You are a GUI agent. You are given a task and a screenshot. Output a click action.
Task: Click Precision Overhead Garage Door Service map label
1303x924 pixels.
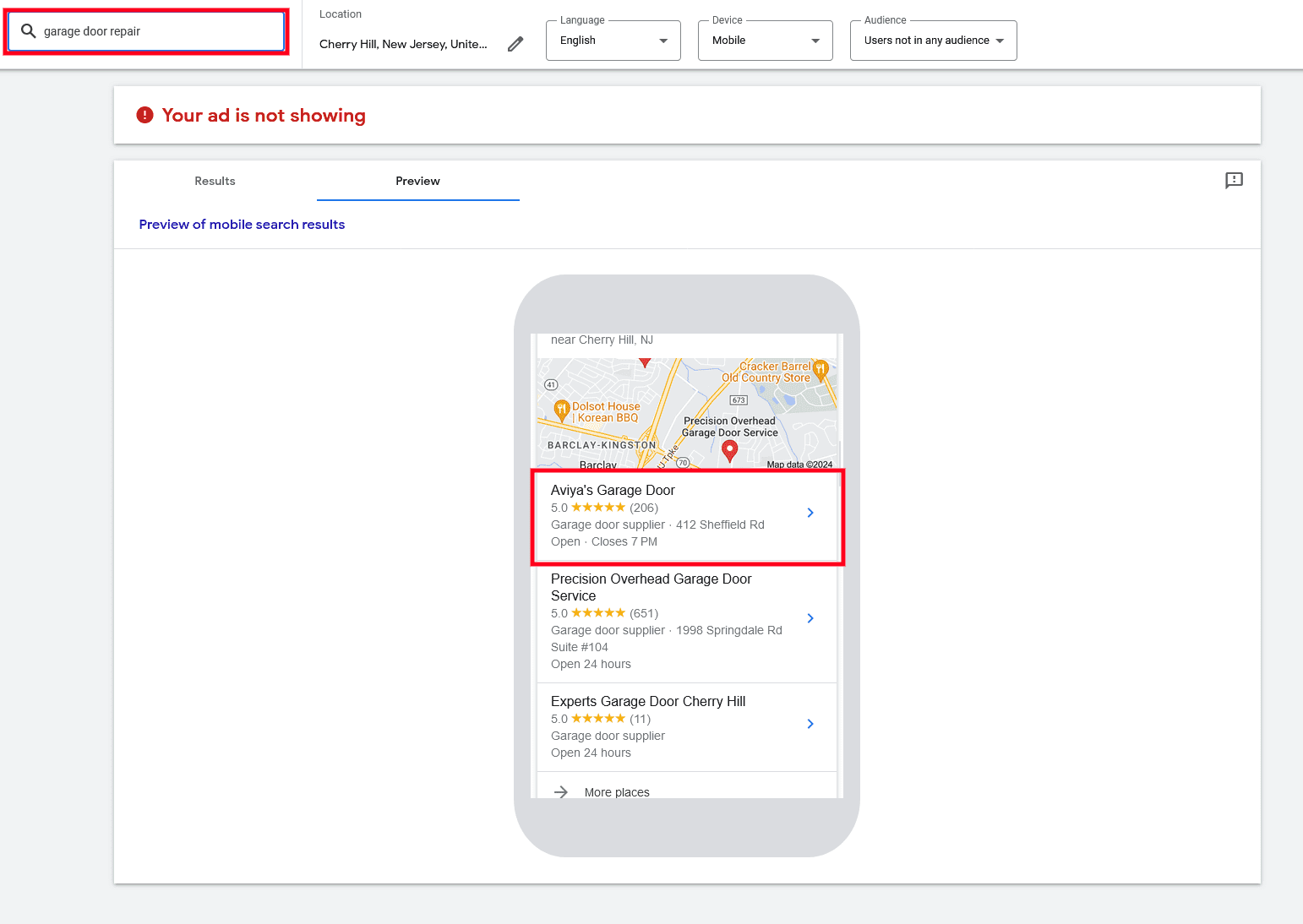point(730,427)
